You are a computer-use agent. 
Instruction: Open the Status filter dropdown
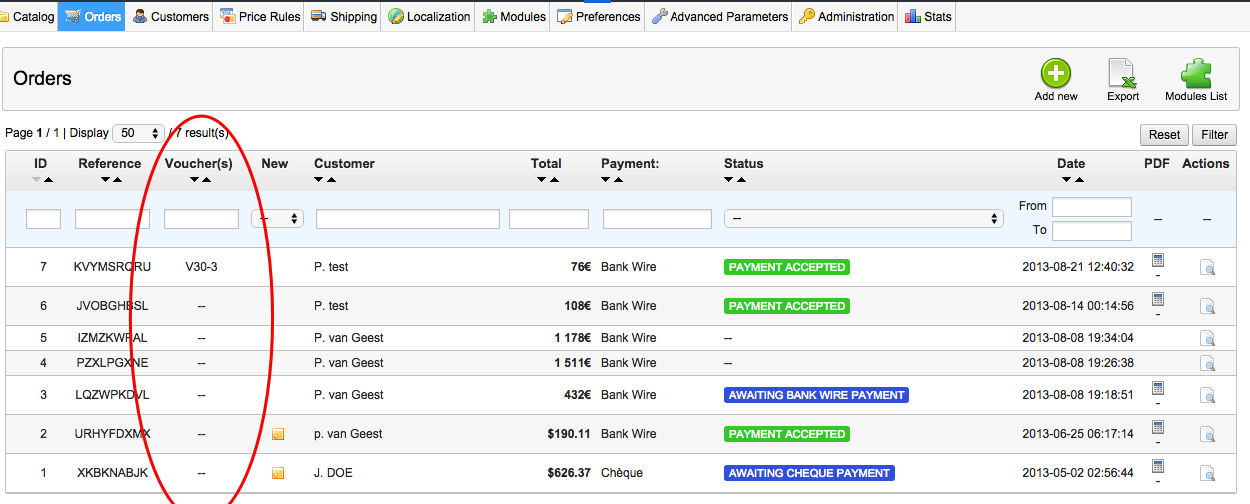(x=863, y=218)
